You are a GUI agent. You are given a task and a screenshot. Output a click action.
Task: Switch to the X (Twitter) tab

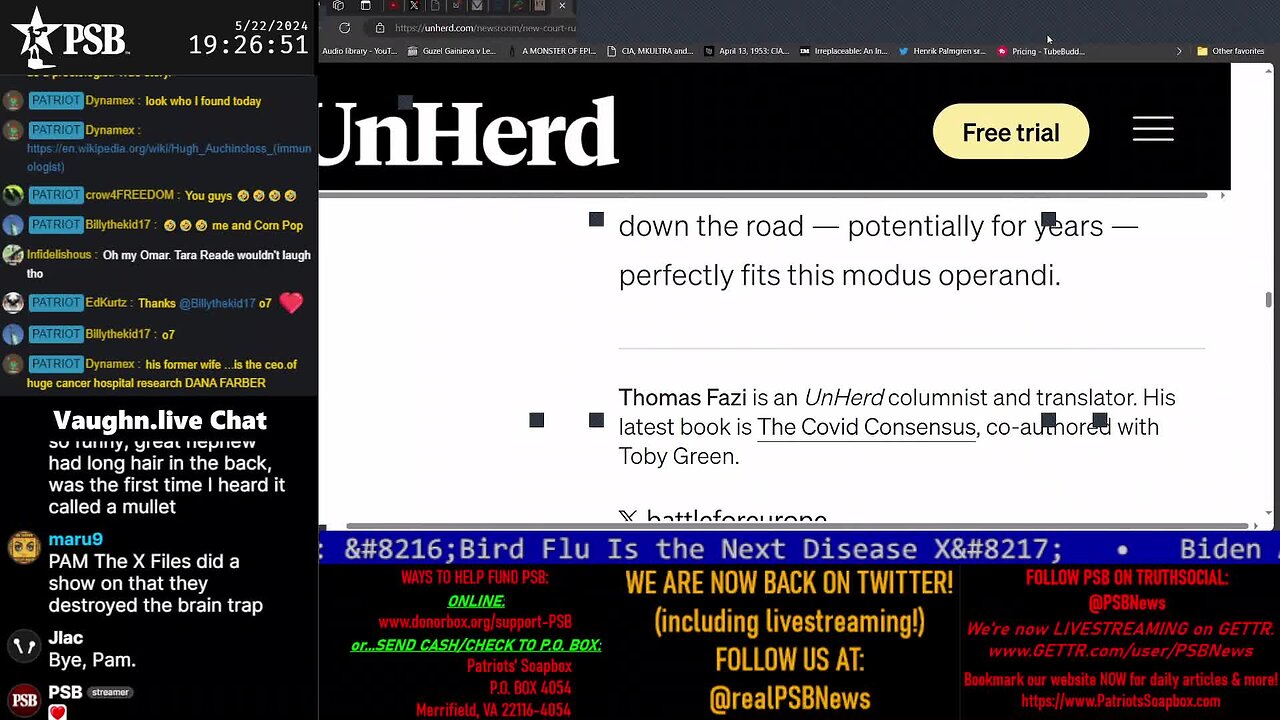pos(414,6)
